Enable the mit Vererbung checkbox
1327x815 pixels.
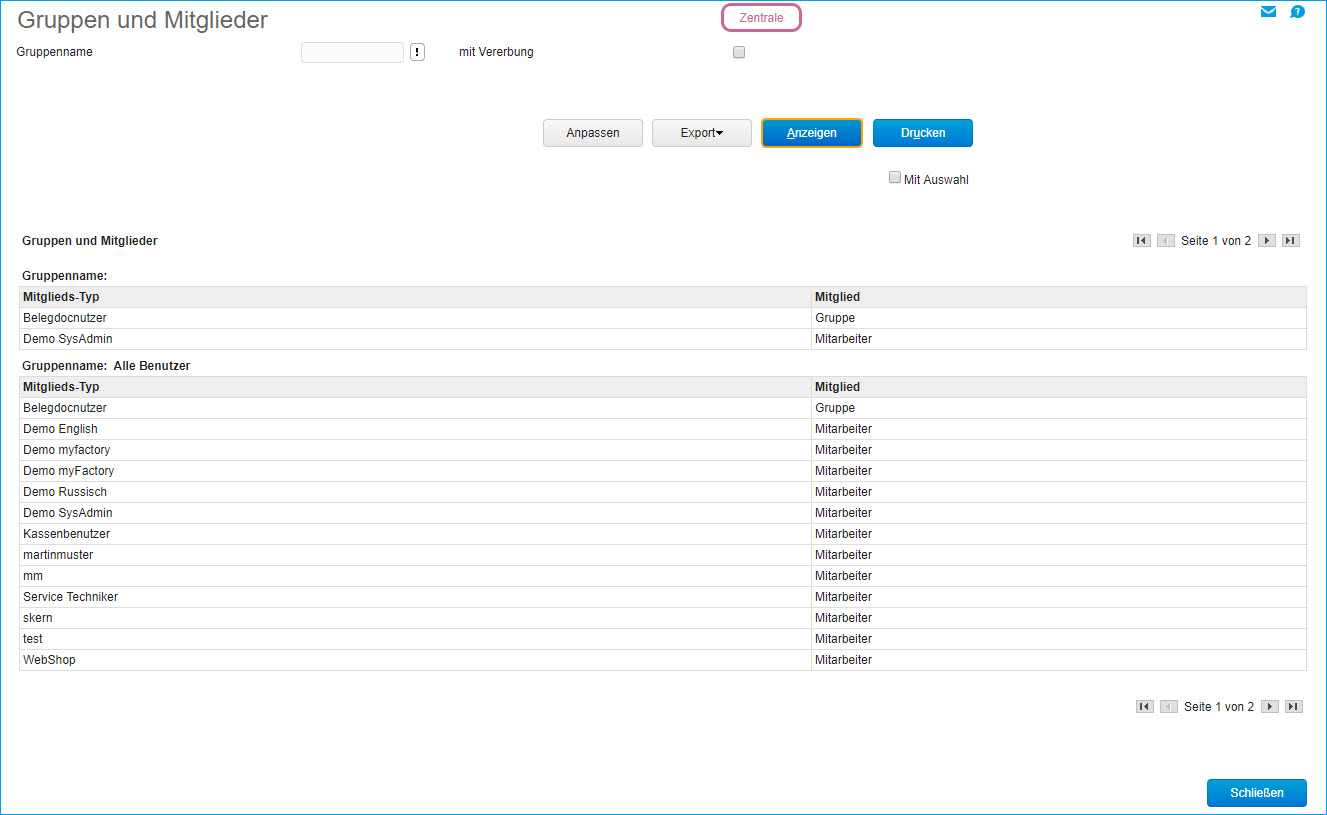739,53
